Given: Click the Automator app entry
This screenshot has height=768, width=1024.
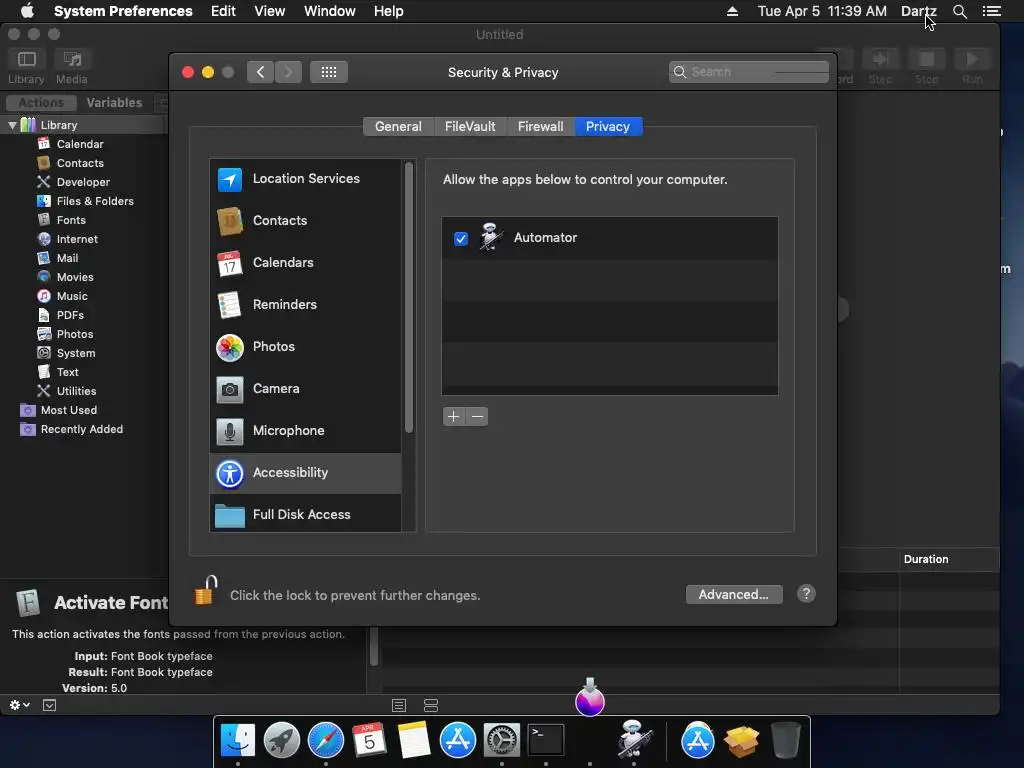Looking at the screenshot, I should click(609, 238).
